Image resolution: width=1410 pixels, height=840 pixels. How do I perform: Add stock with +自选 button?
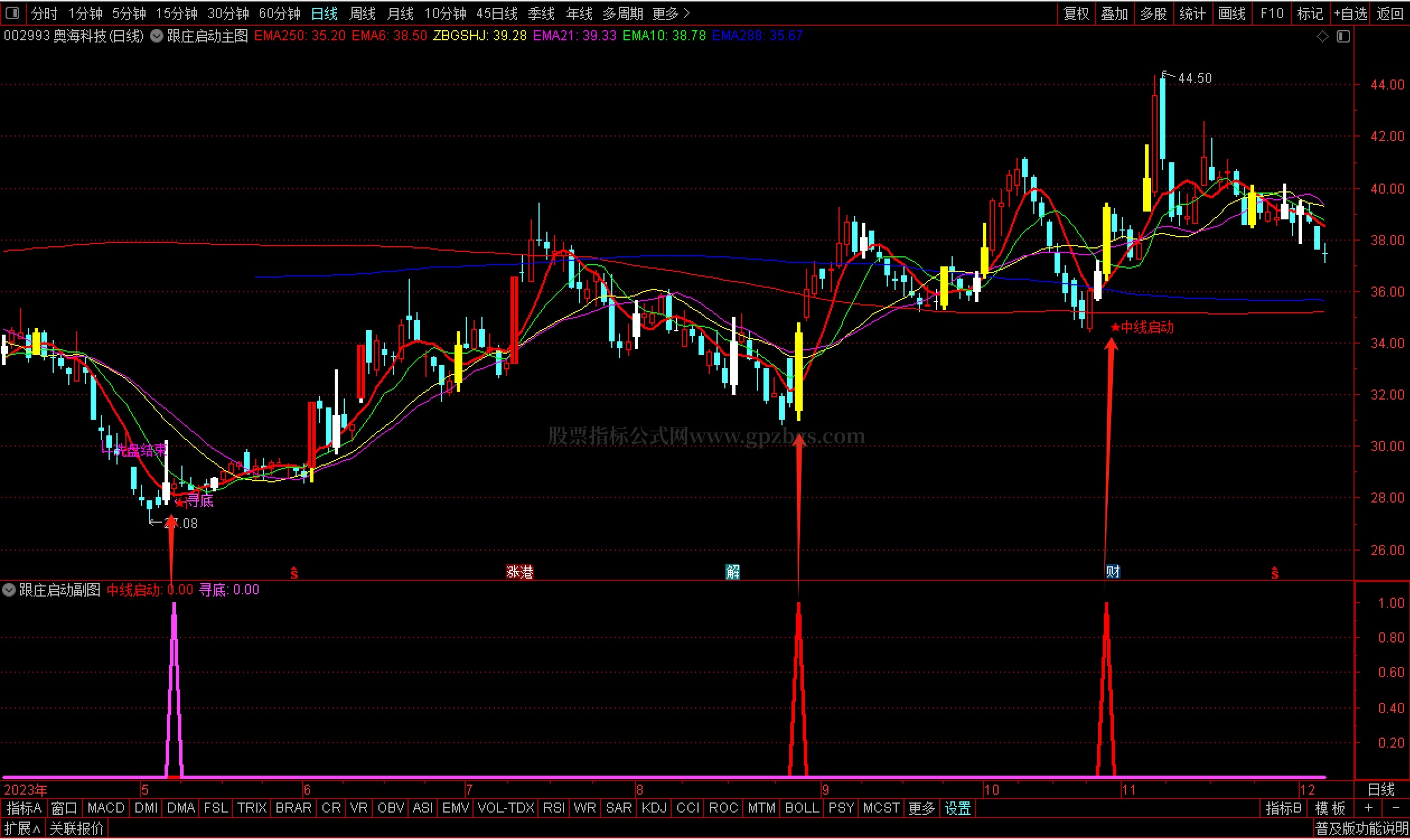coord(1351,13)
